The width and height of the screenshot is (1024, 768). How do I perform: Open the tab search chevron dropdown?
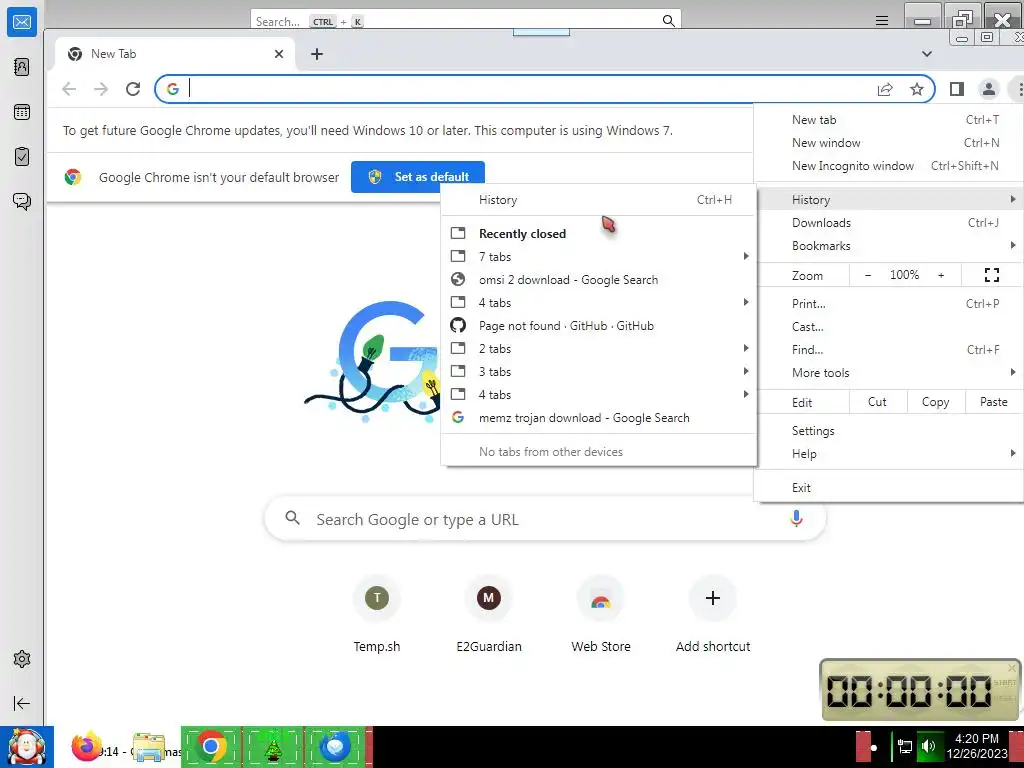[927, 54]
